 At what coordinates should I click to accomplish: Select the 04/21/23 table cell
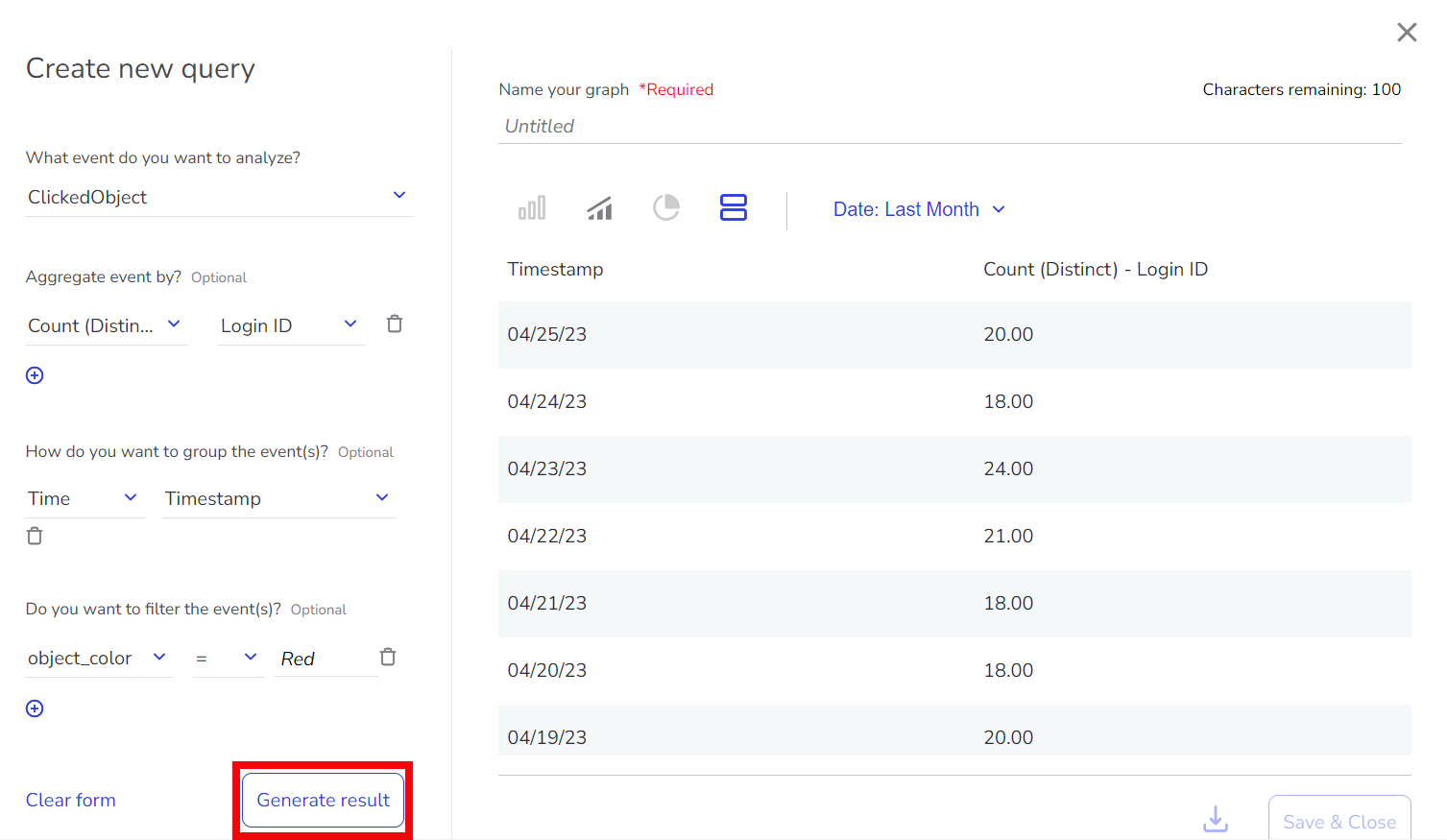point(547,603)
